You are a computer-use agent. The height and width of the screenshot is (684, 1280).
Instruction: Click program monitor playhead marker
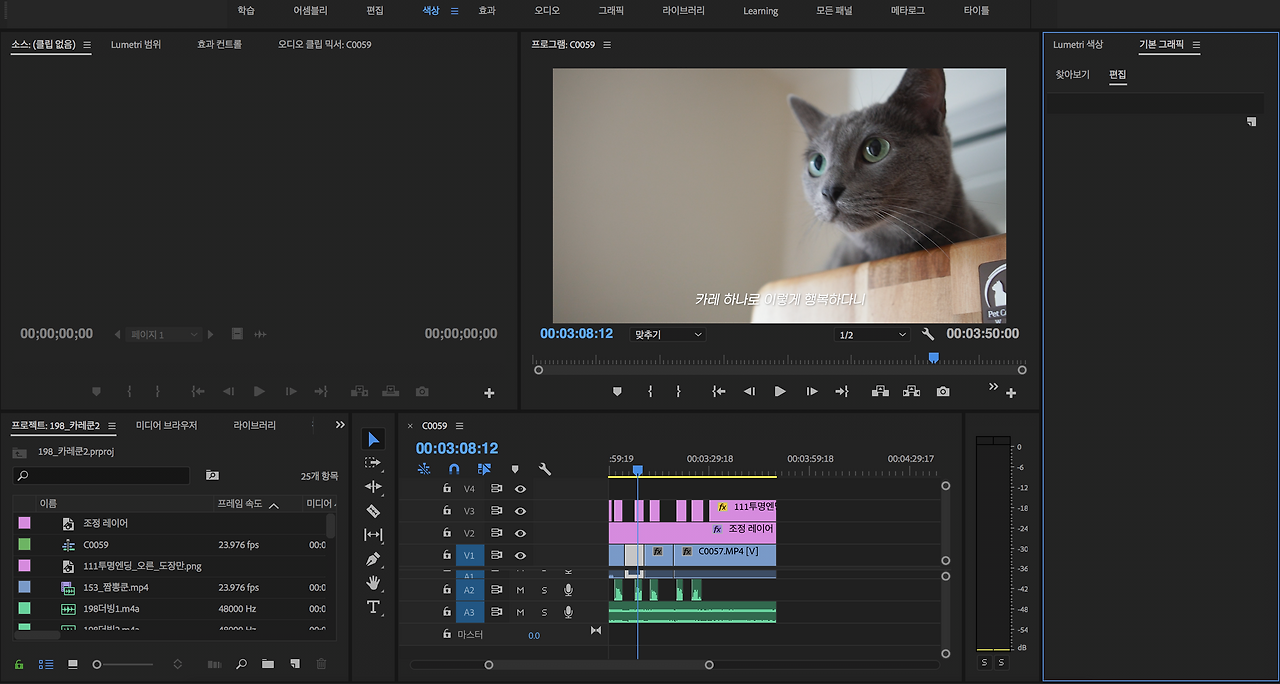click(x=933, y=357)
